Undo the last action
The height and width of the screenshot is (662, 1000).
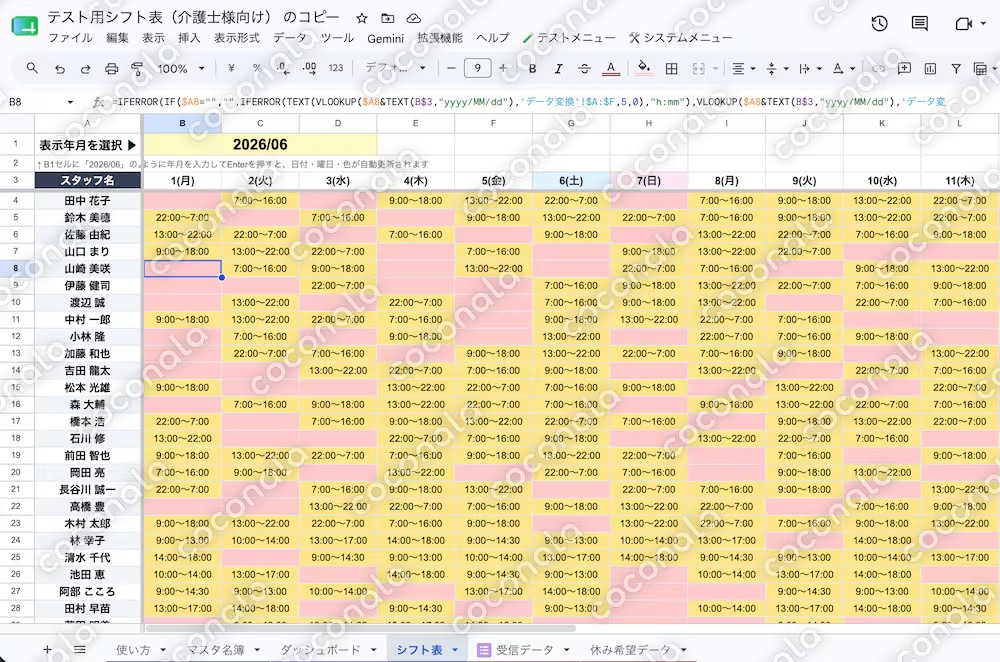click(59, 68)
